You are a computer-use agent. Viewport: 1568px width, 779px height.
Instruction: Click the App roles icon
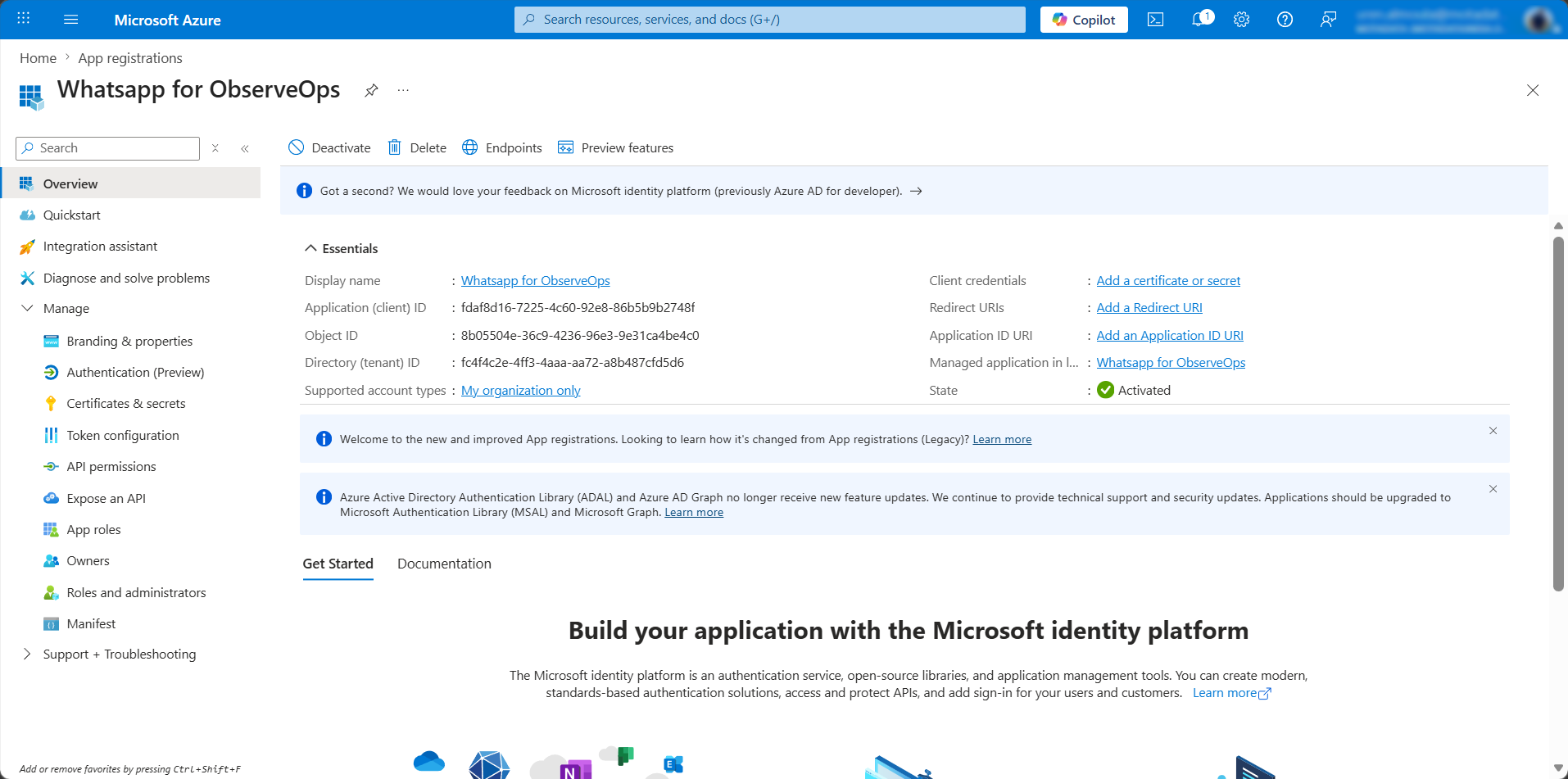51,530
